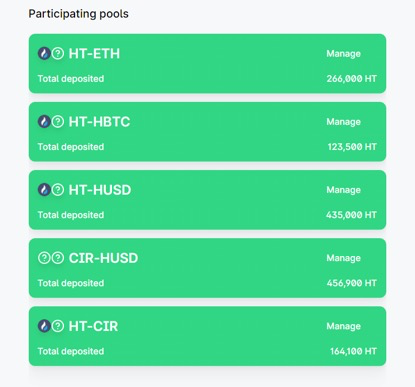Click the second question mark icon beside CIR-HUSD
Image resolution: width=415 pixels, height=387 pixels.
pyautogui.click(x=58, y=258)
